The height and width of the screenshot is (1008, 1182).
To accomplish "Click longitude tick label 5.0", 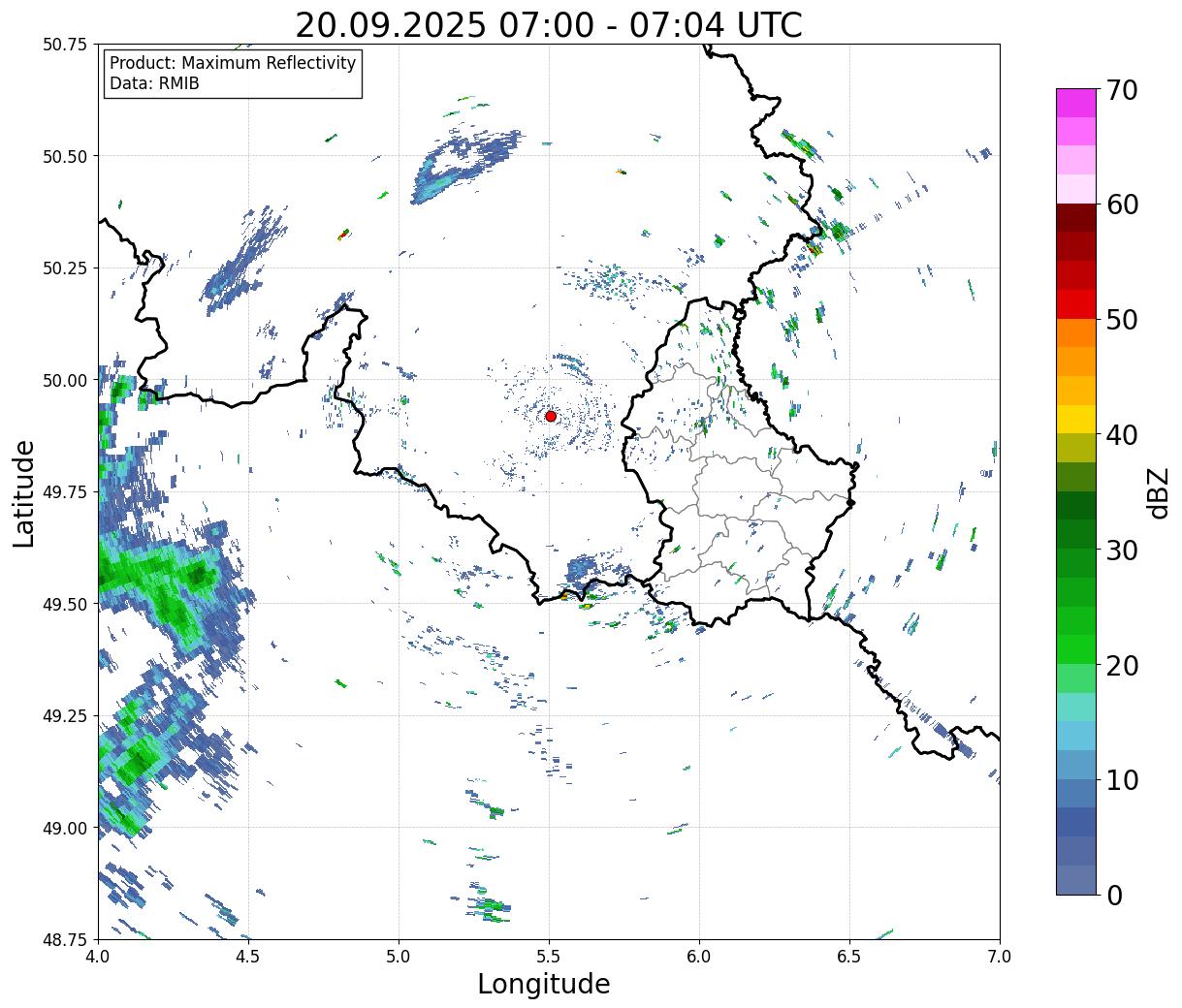I will coord(399,957).
